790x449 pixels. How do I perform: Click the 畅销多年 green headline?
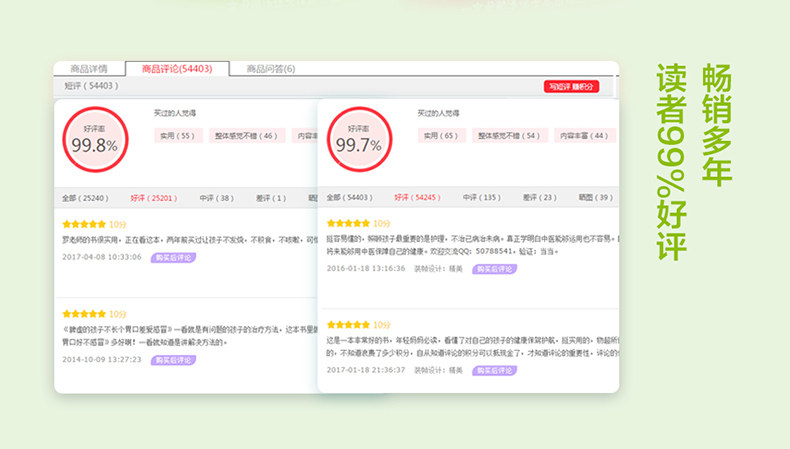coord(717,123)
